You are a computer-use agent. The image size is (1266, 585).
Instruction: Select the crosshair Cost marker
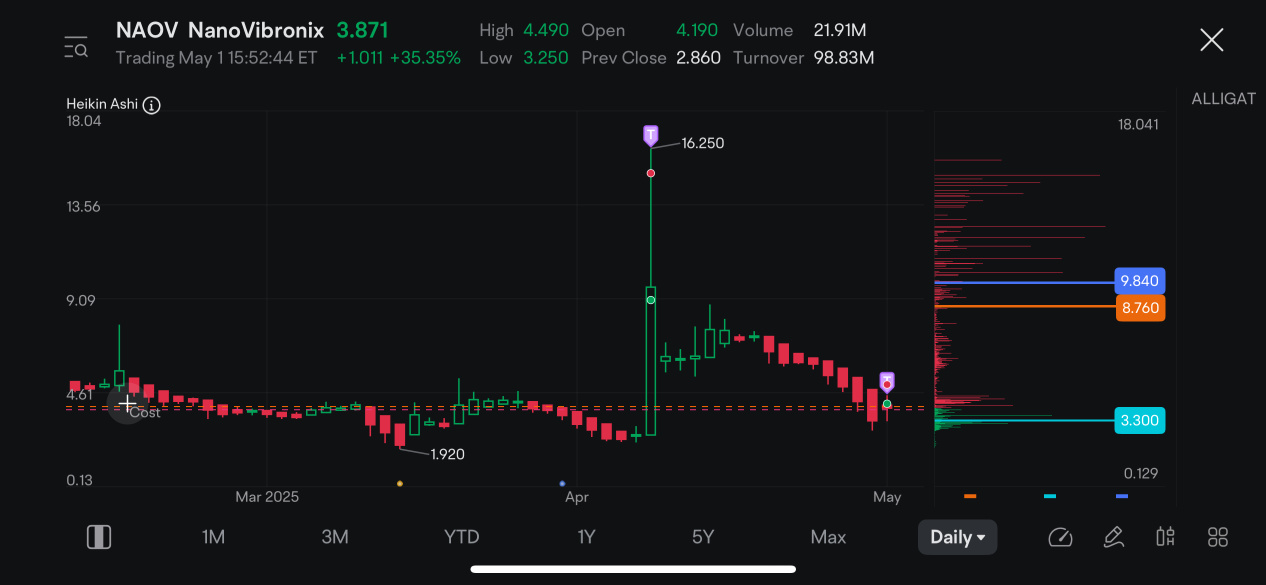pyautogui.click(x=127, y=404)
